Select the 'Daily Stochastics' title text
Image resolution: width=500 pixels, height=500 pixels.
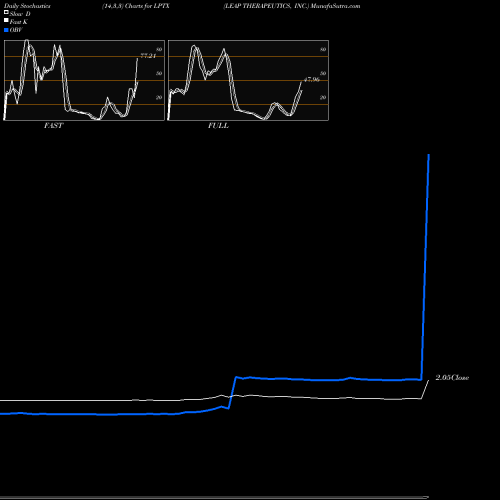click(27, 6)
